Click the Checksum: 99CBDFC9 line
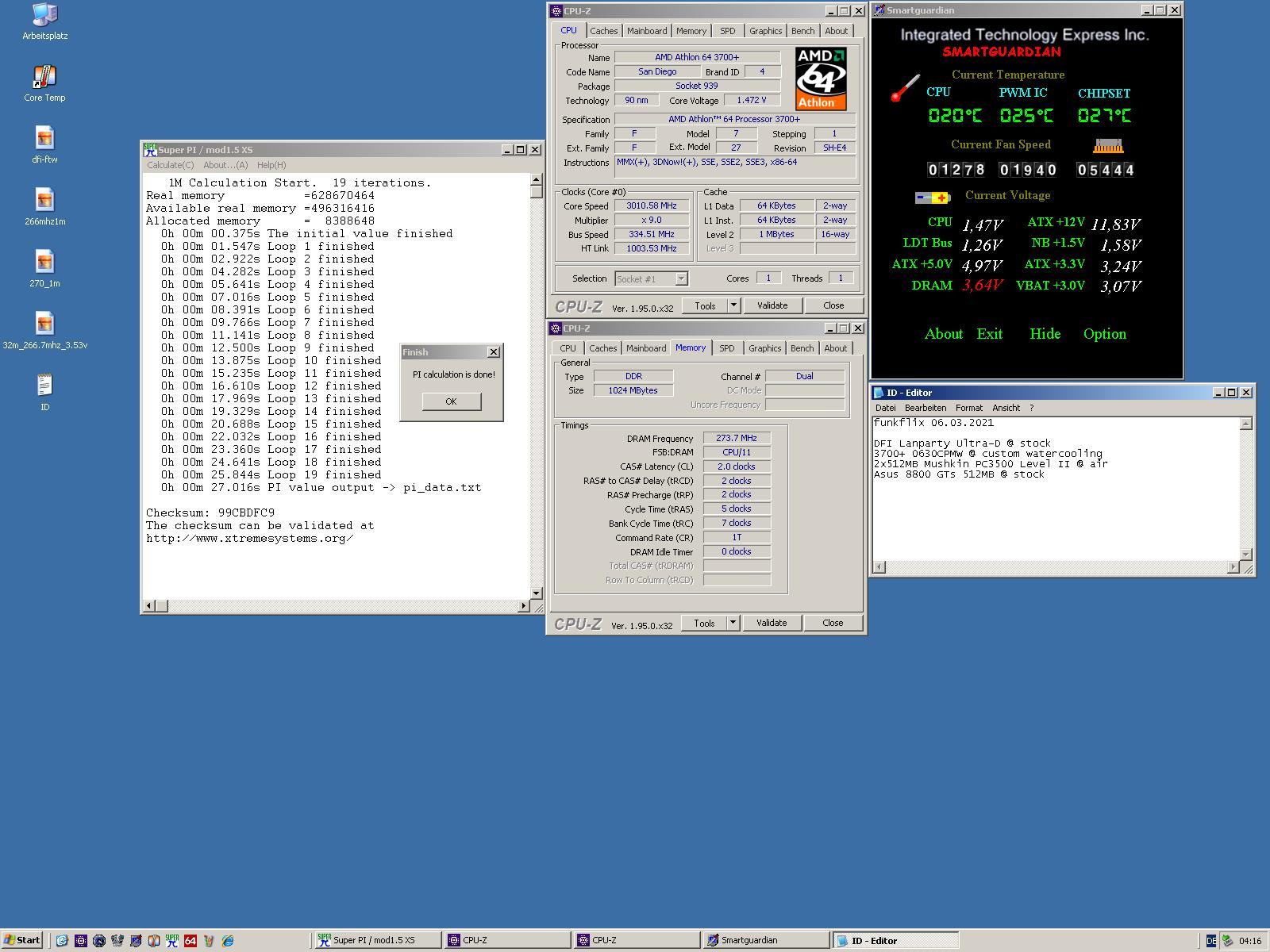Viewport: 1270px width, 952px height. tap(210, 512)
